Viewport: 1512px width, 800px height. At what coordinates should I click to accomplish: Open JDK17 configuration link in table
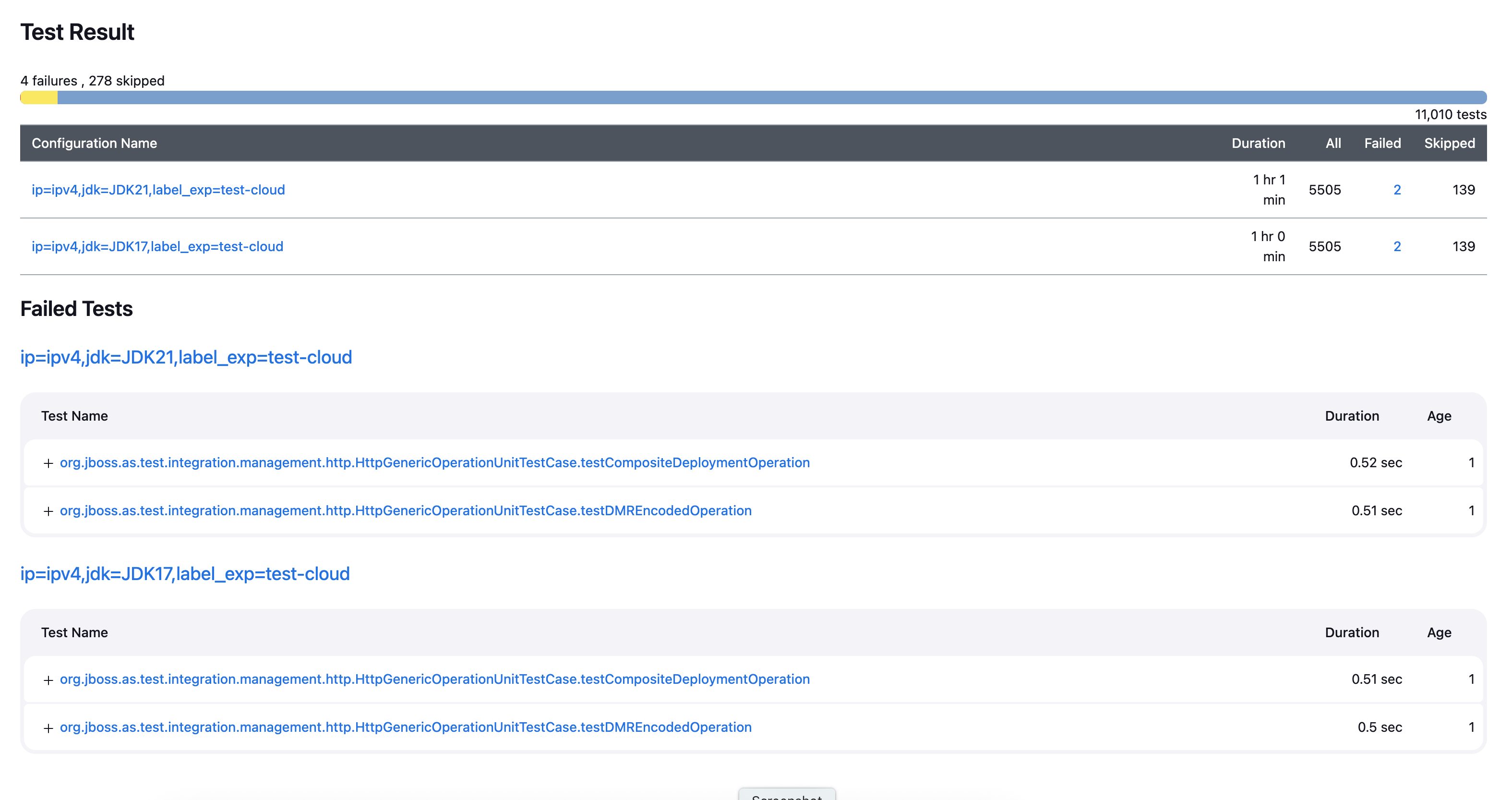tap(157, 246)
